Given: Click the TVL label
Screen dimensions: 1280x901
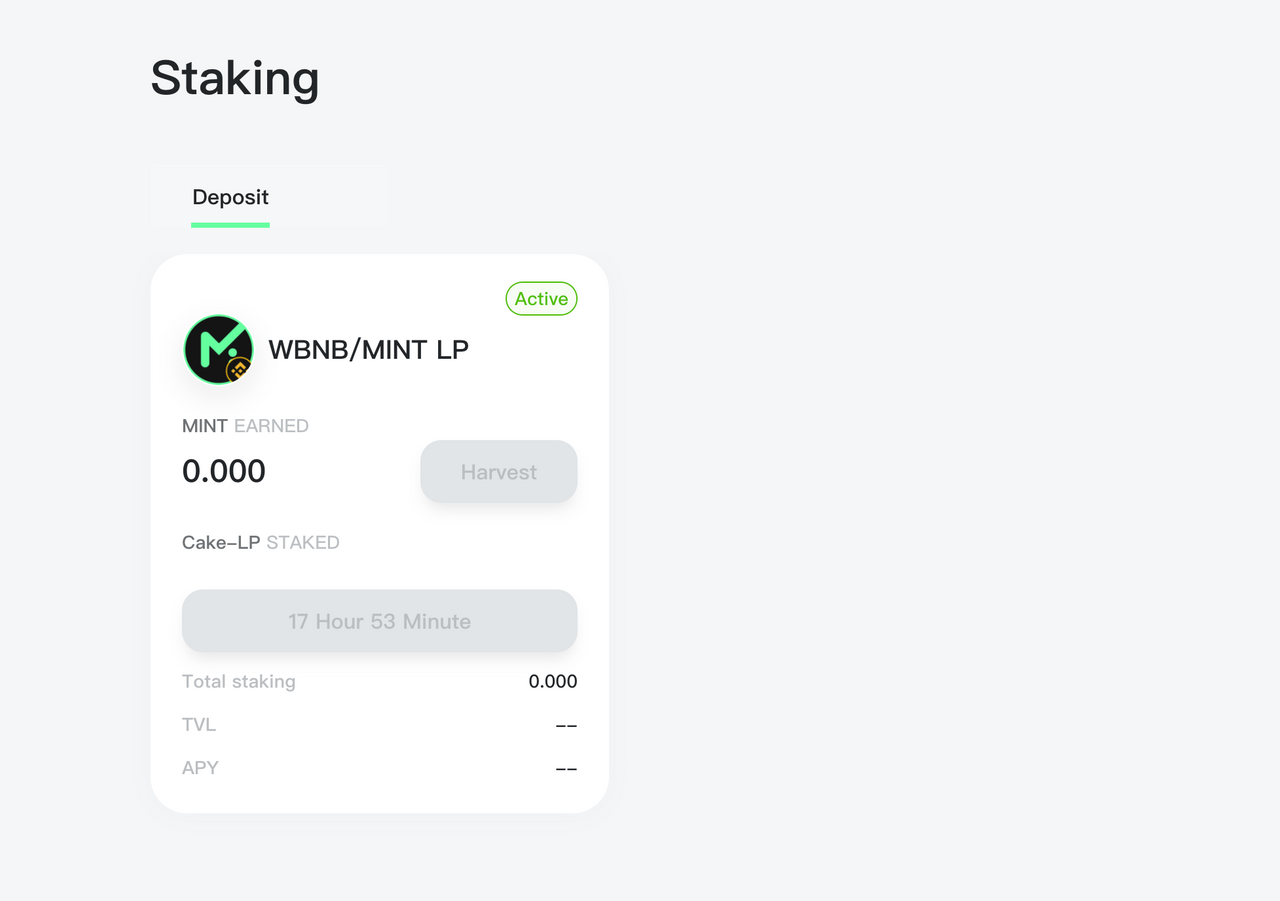Looking at the screenshot, I should (199, 725).
